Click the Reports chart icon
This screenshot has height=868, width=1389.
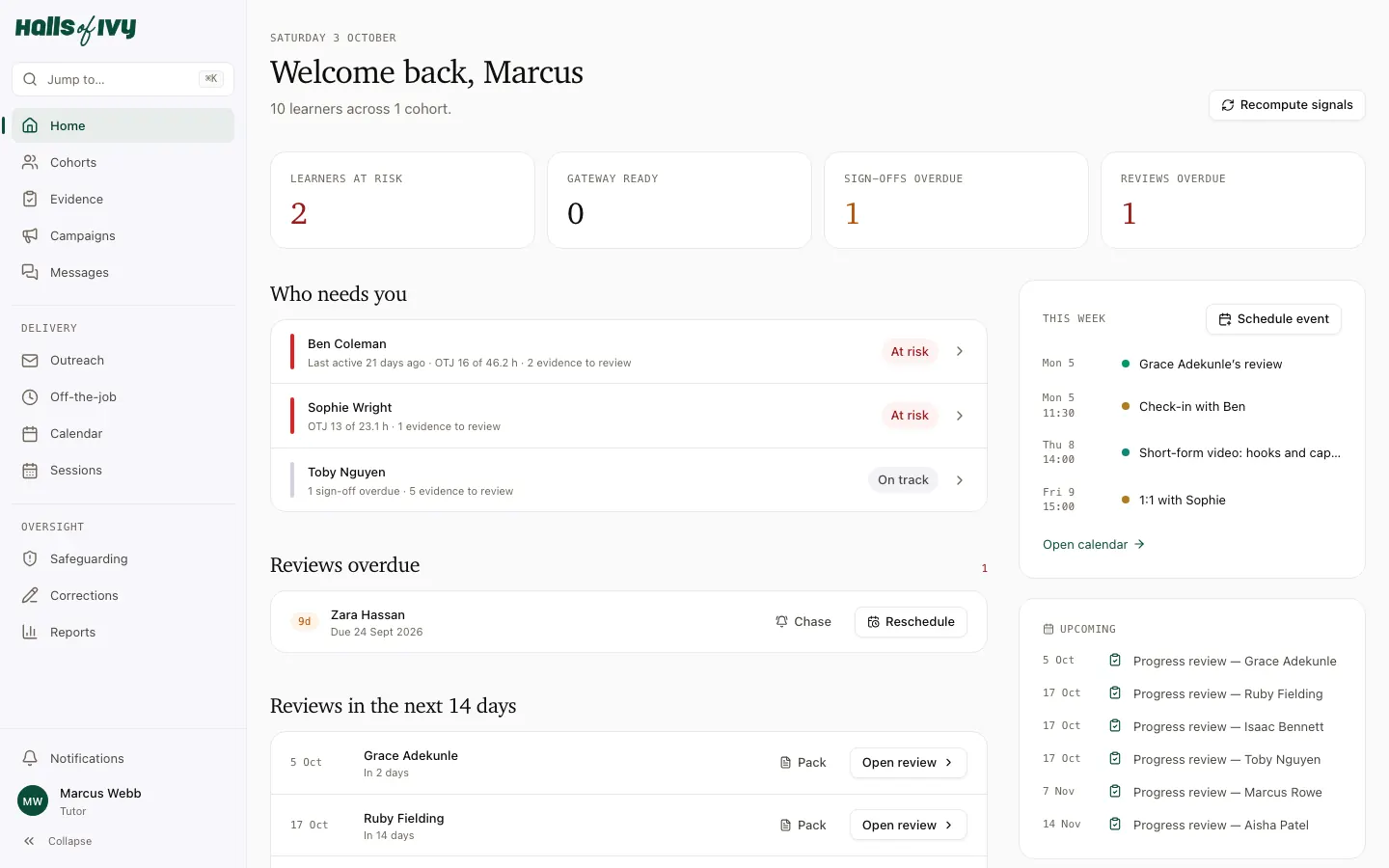(x=30, y=632)
